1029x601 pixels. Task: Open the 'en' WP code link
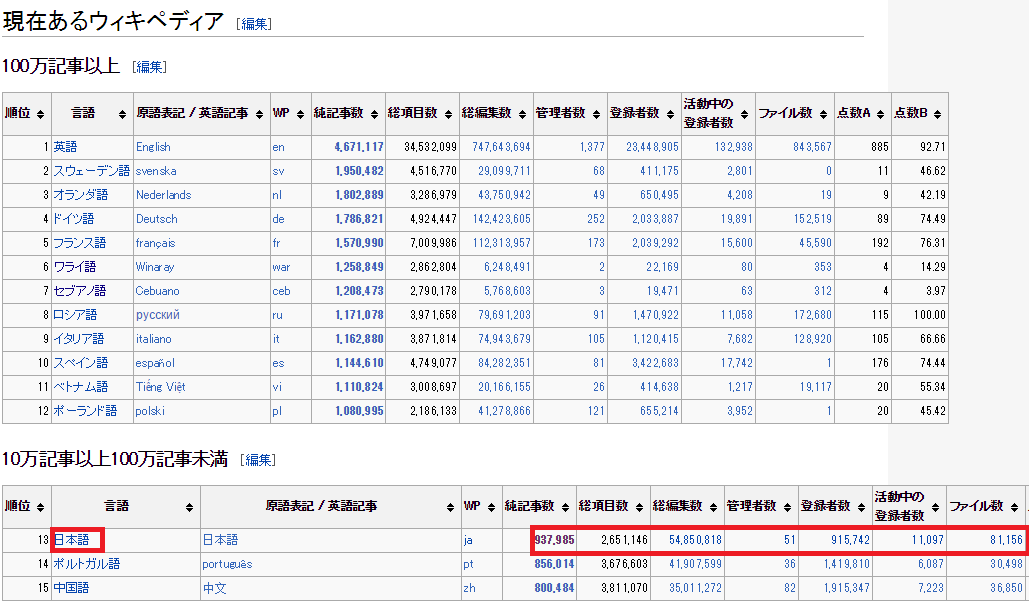coord(278,147)
